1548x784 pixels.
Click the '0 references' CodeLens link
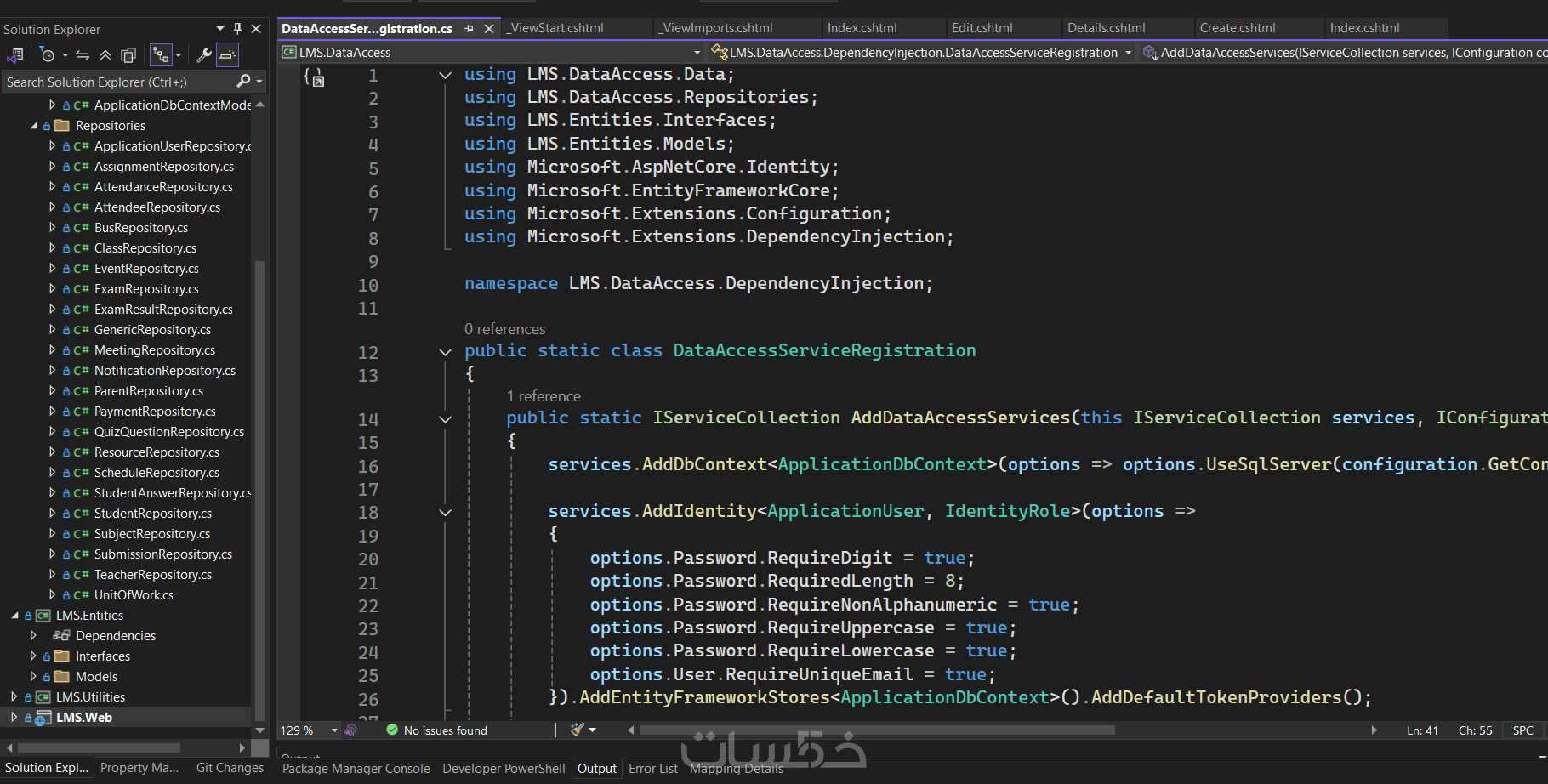504,329
